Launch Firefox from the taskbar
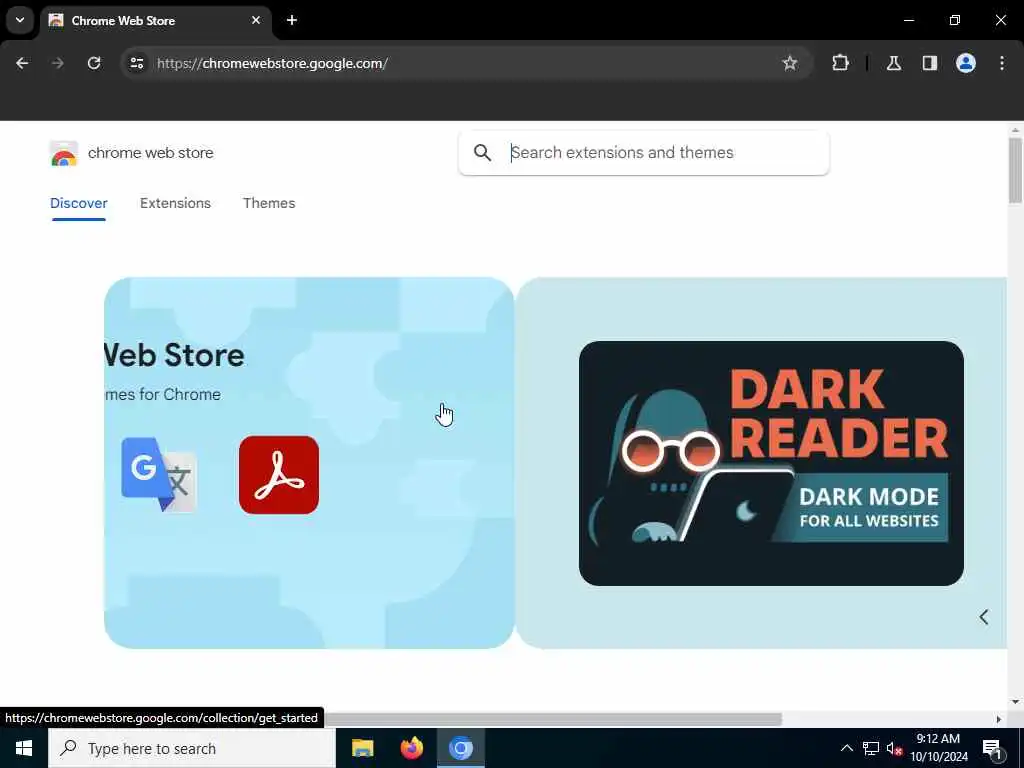1024x768 pixels. (x=411, y=748)
